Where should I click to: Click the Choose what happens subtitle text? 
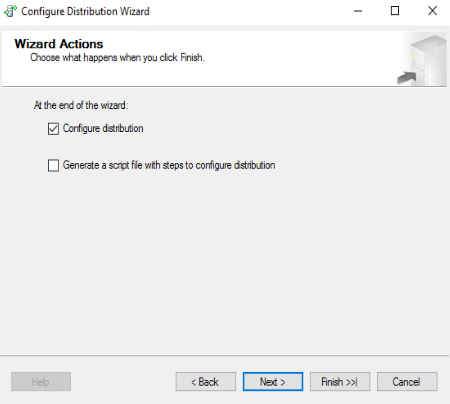pyautogui.click(x=117, y=58)
